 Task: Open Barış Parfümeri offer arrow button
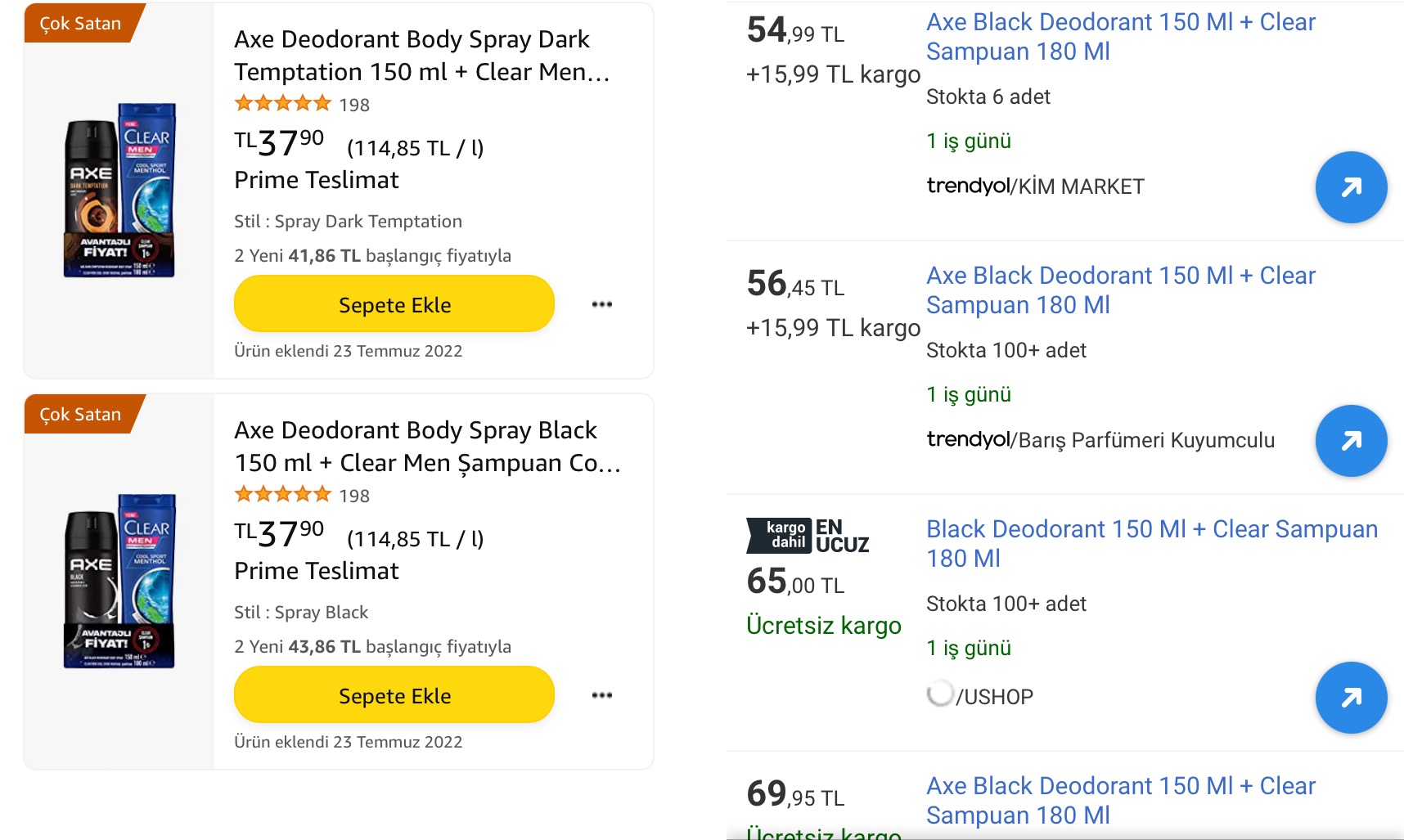click(x=1351, y=441)
